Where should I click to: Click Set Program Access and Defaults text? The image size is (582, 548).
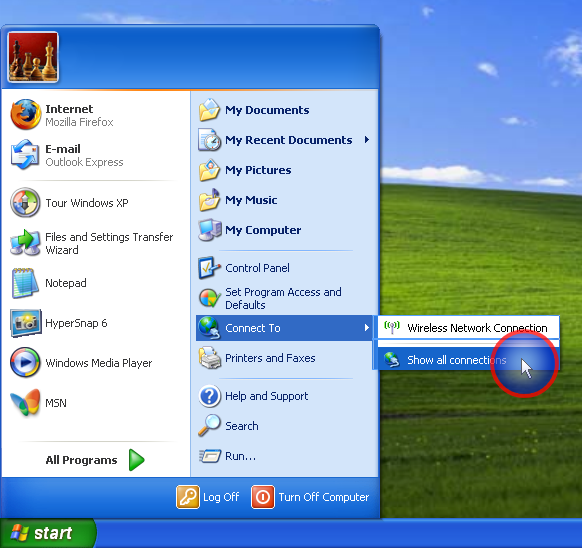[283, 298]
